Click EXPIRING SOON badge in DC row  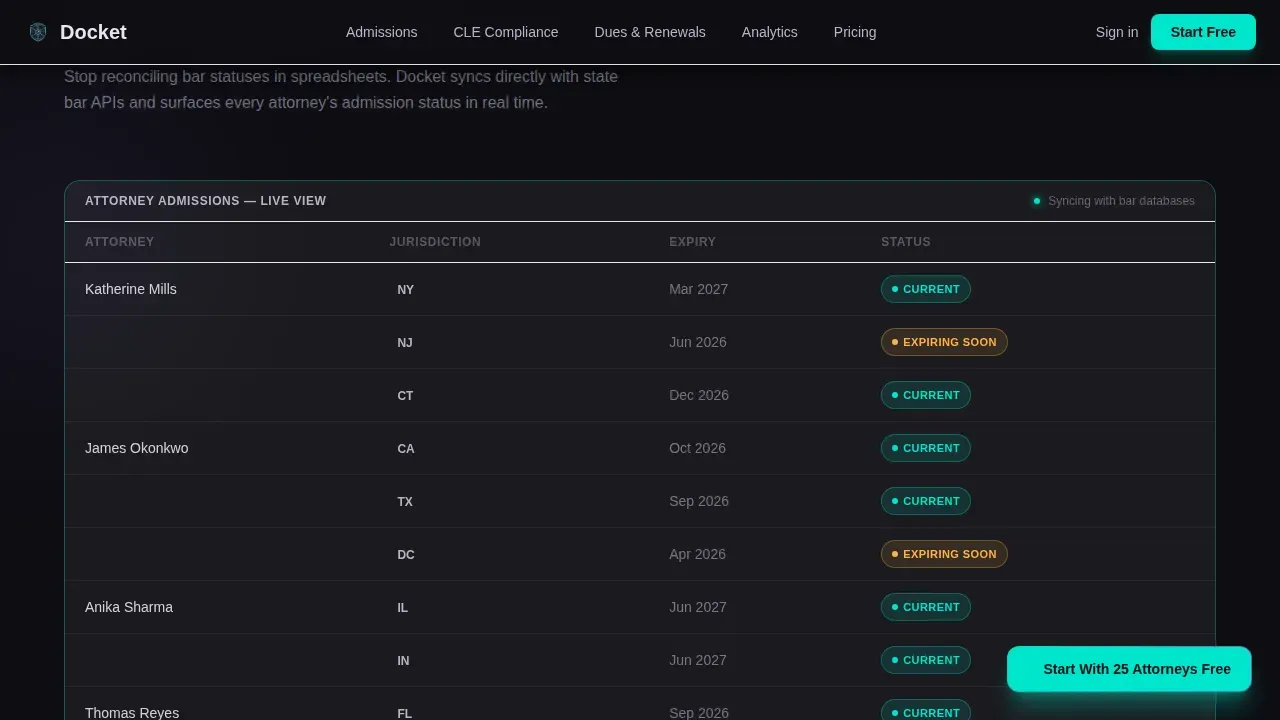click(x=944, y=554)
